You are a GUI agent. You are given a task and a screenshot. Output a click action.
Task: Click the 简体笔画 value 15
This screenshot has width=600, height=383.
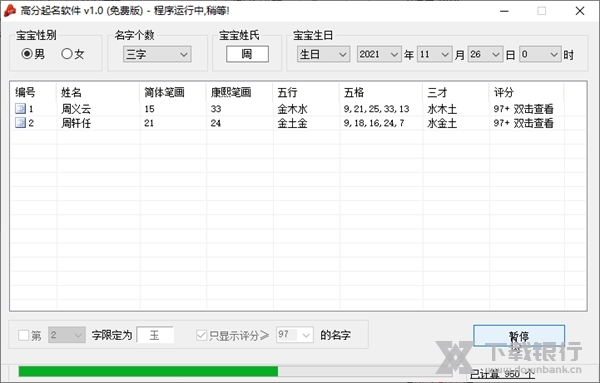(149, 109)
